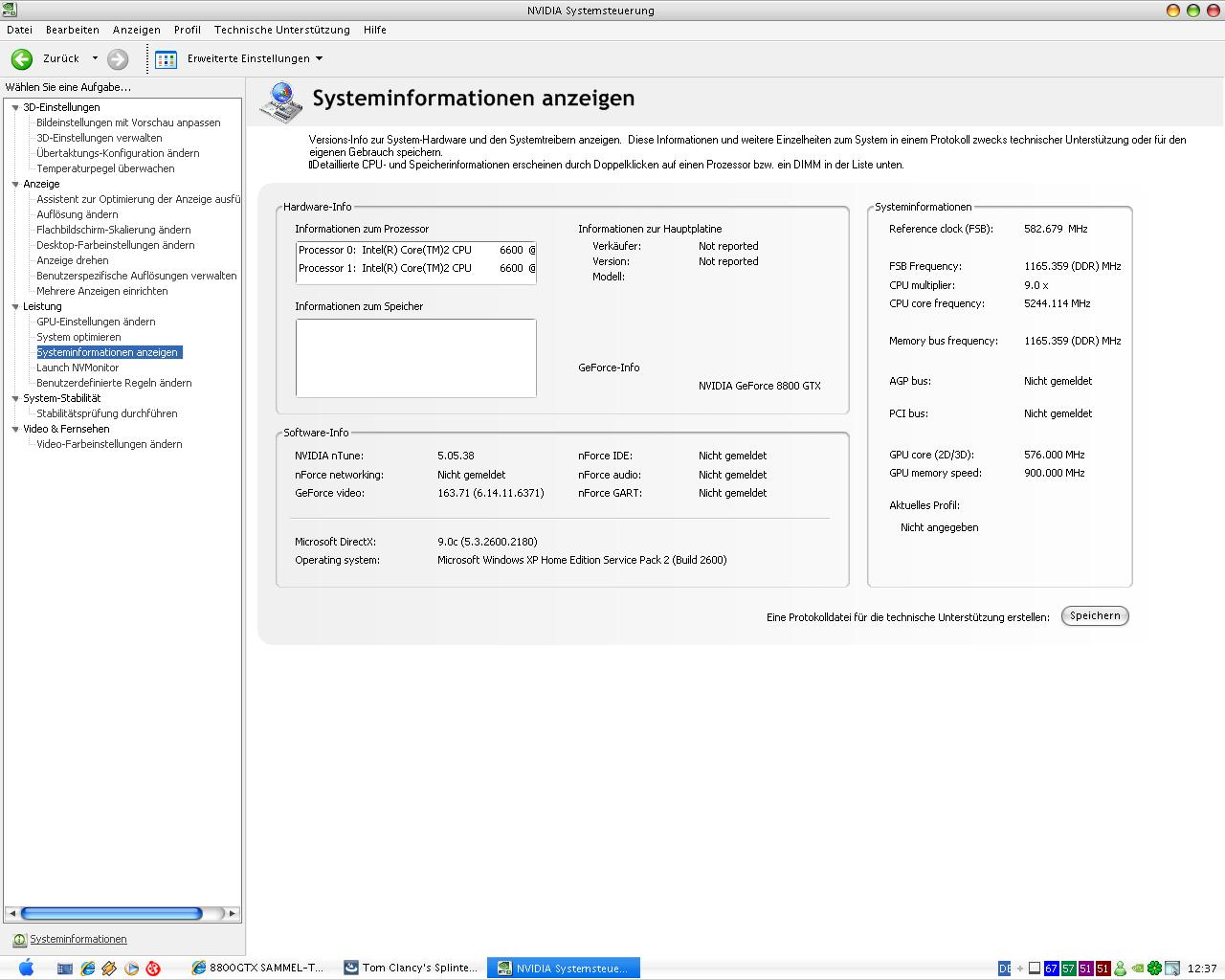Launch Windows Media Player quick launch icon
This screenshot has height=980, width=1225.
[x=131, y=969]
